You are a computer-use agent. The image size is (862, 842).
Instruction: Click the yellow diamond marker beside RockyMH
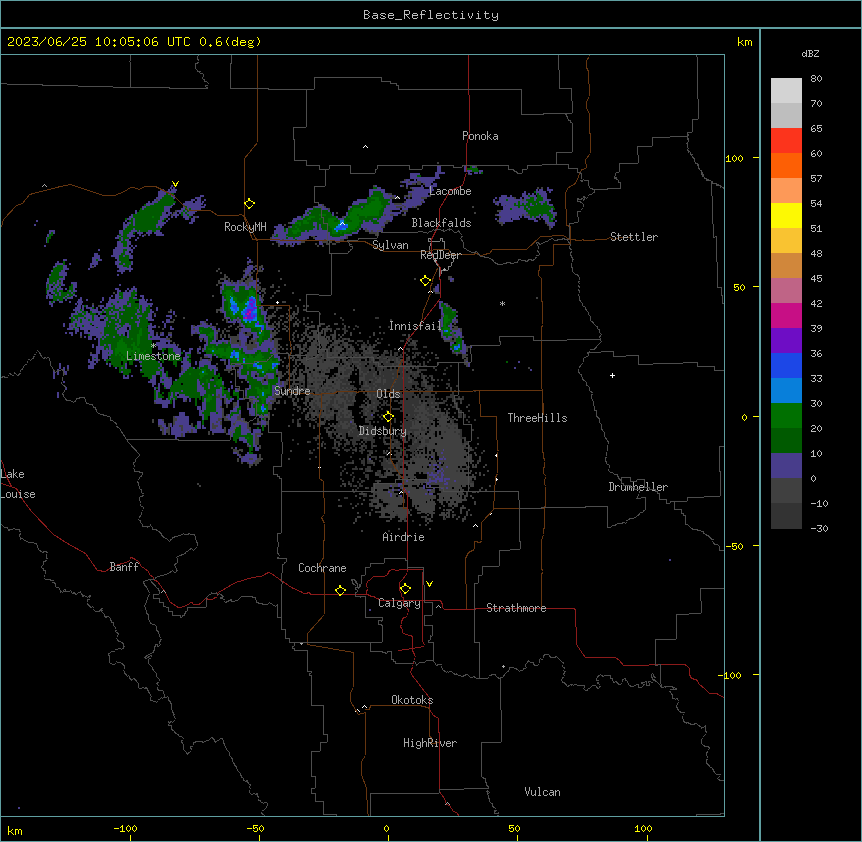[x=249, y=204]
